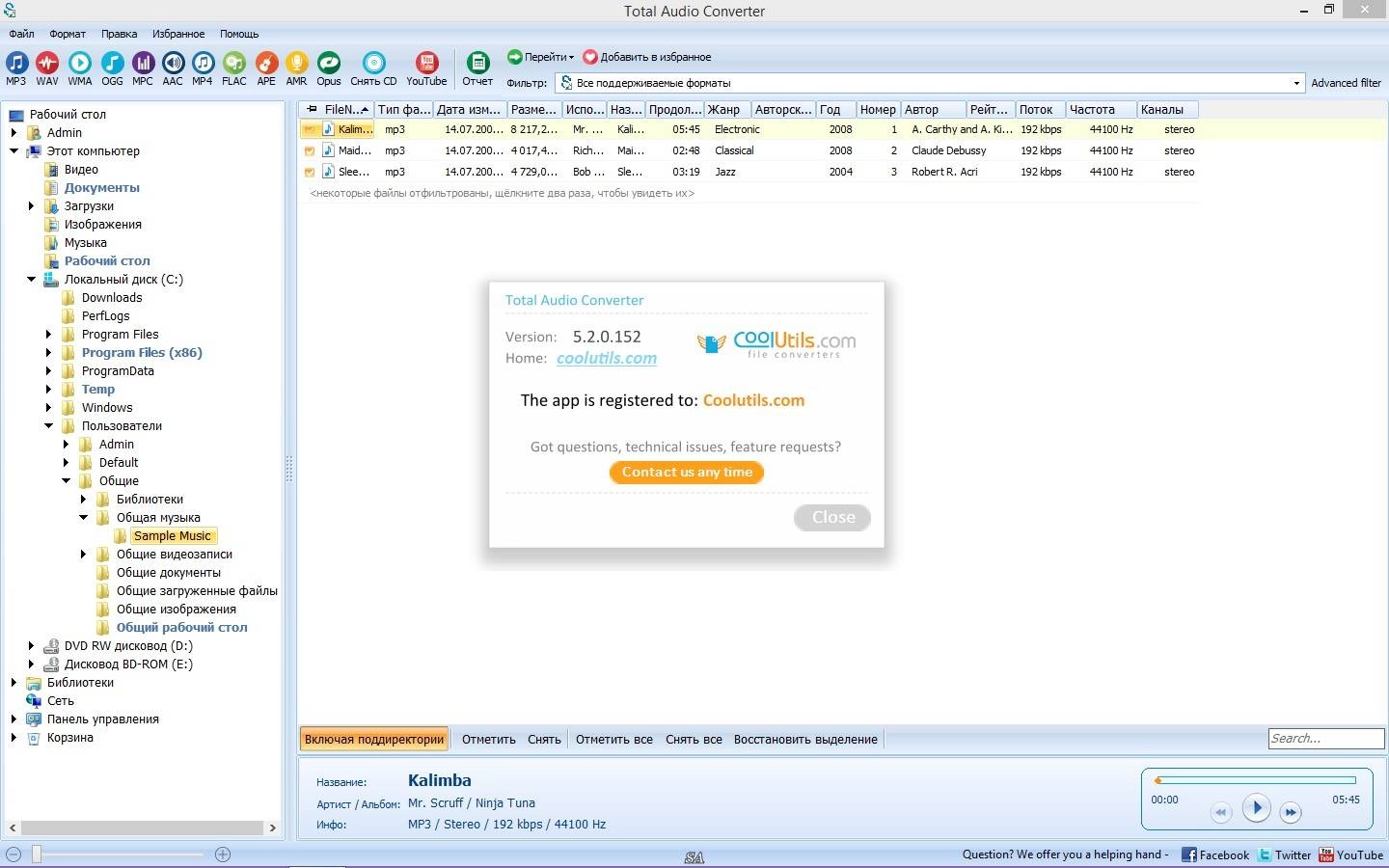Open coolutils.com home link
The width and height of the screenshot is (1389, 868).
607,358
